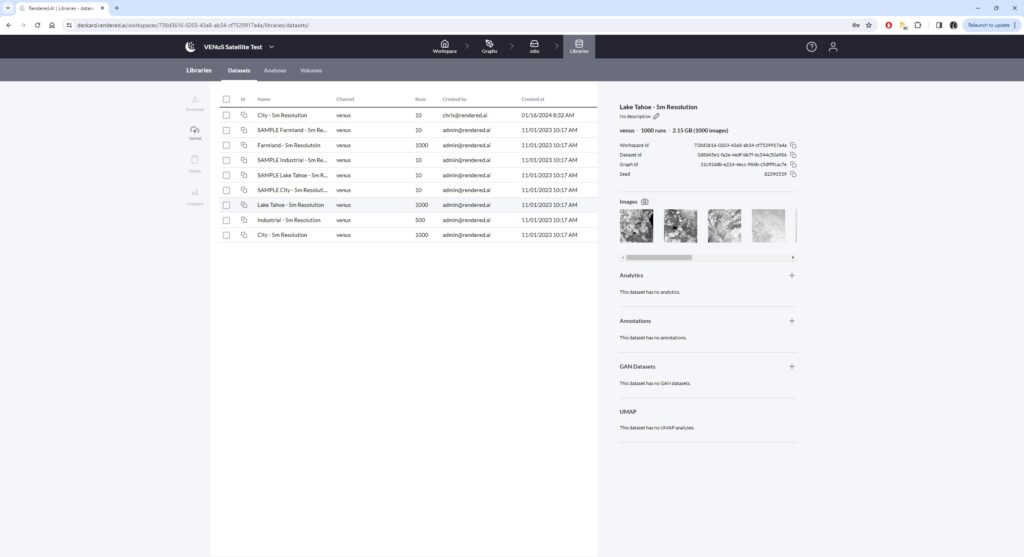Copy Id of Industrial - 5m Resolution row
This screenshot has width=1024, height=557.
[x=243, y=220]
